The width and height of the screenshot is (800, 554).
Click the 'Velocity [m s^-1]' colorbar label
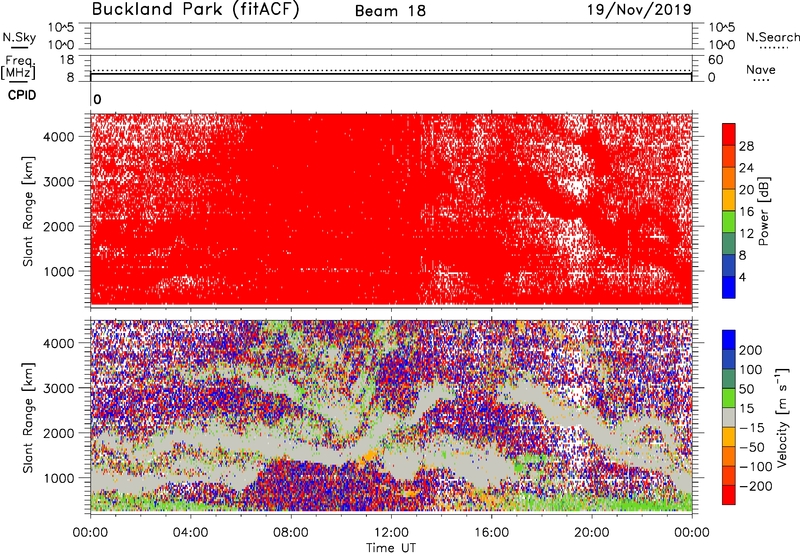(782, 417)
